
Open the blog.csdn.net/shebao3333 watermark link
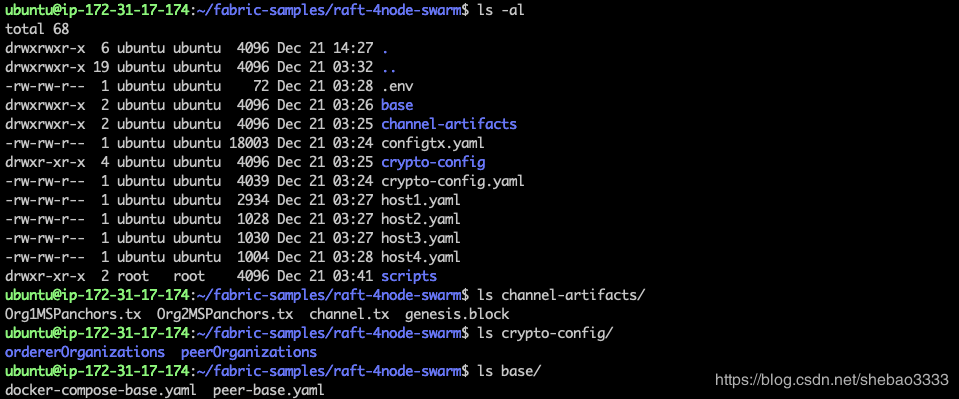click(x=832, y=380)
